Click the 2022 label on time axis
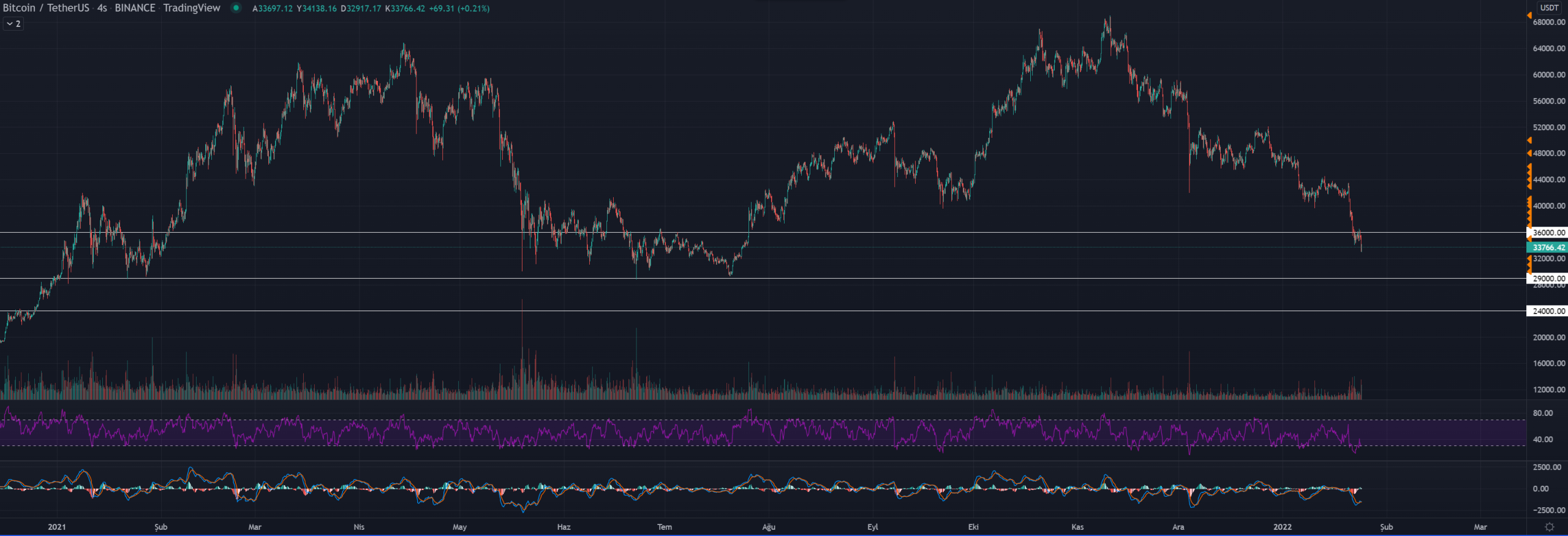The height and width of the screenshot is (536, 1568). (x=1282, y=527)
